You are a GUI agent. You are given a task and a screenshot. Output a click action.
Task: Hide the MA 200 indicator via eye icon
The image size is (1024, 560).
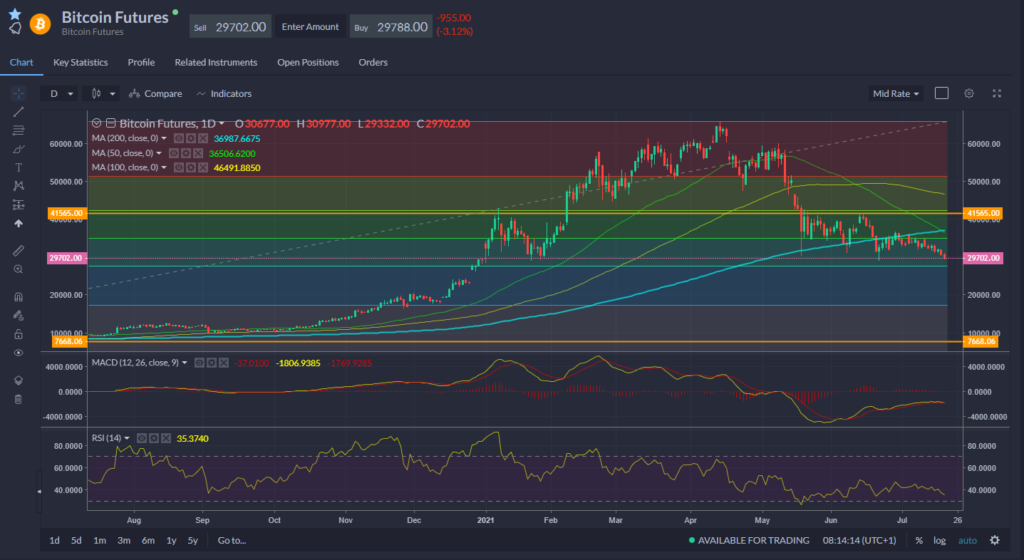click(x=178, y=137)
